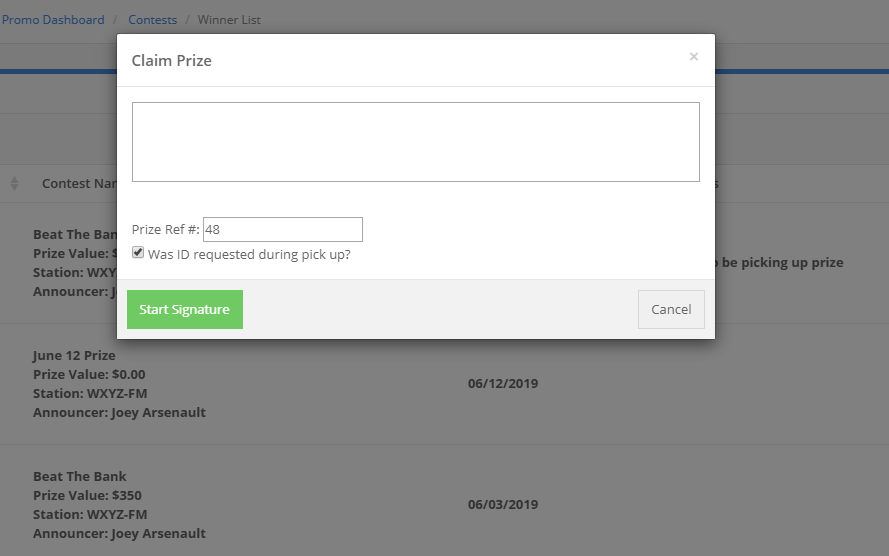Viewport: 889px width, 556px height.
Task: Click the Winner List breadcrumb item
Action: (x=229, y=20)
